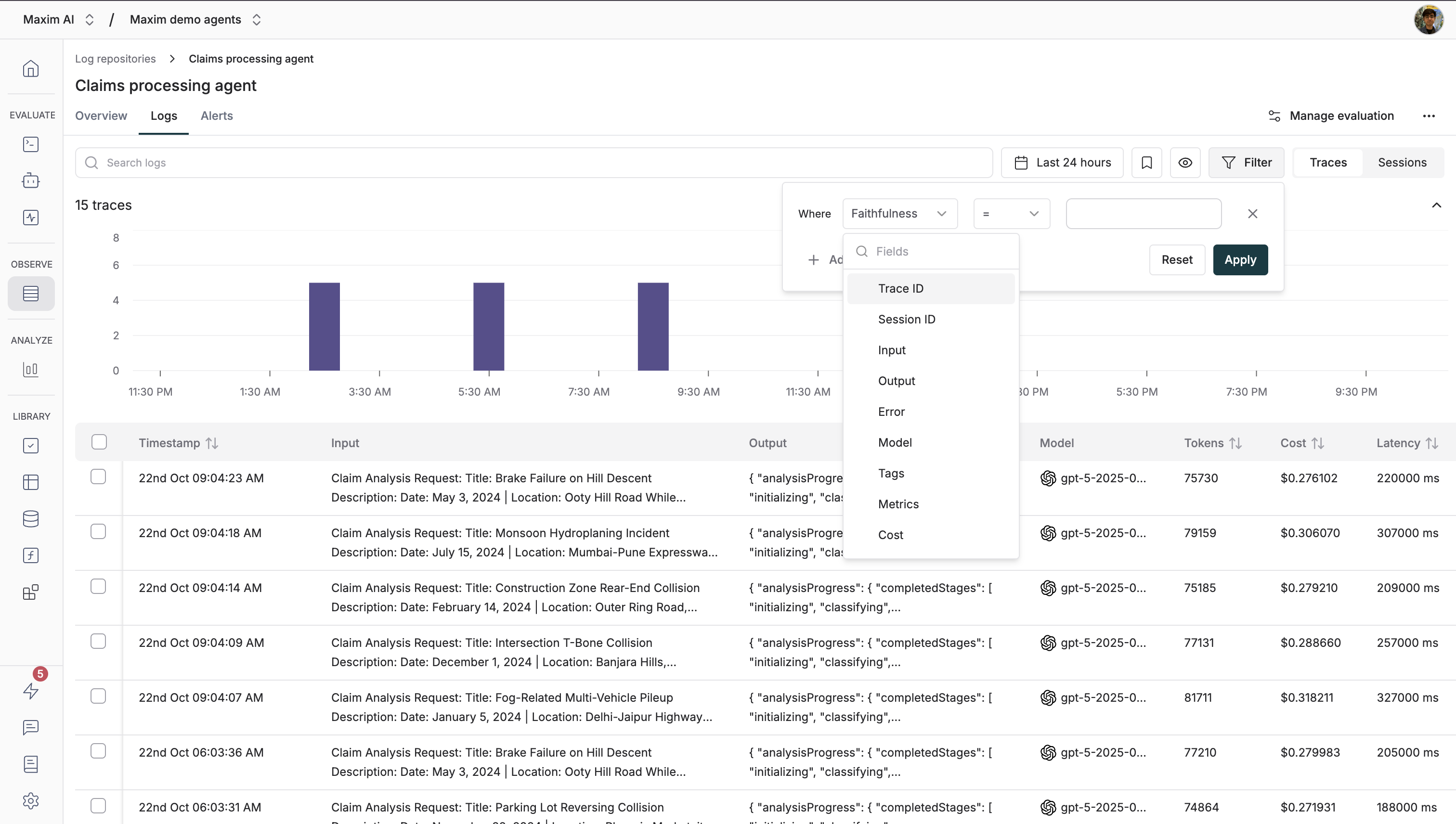
Task: Expand the Faithfulness field dropdown
Action: [x=899, y=213]
